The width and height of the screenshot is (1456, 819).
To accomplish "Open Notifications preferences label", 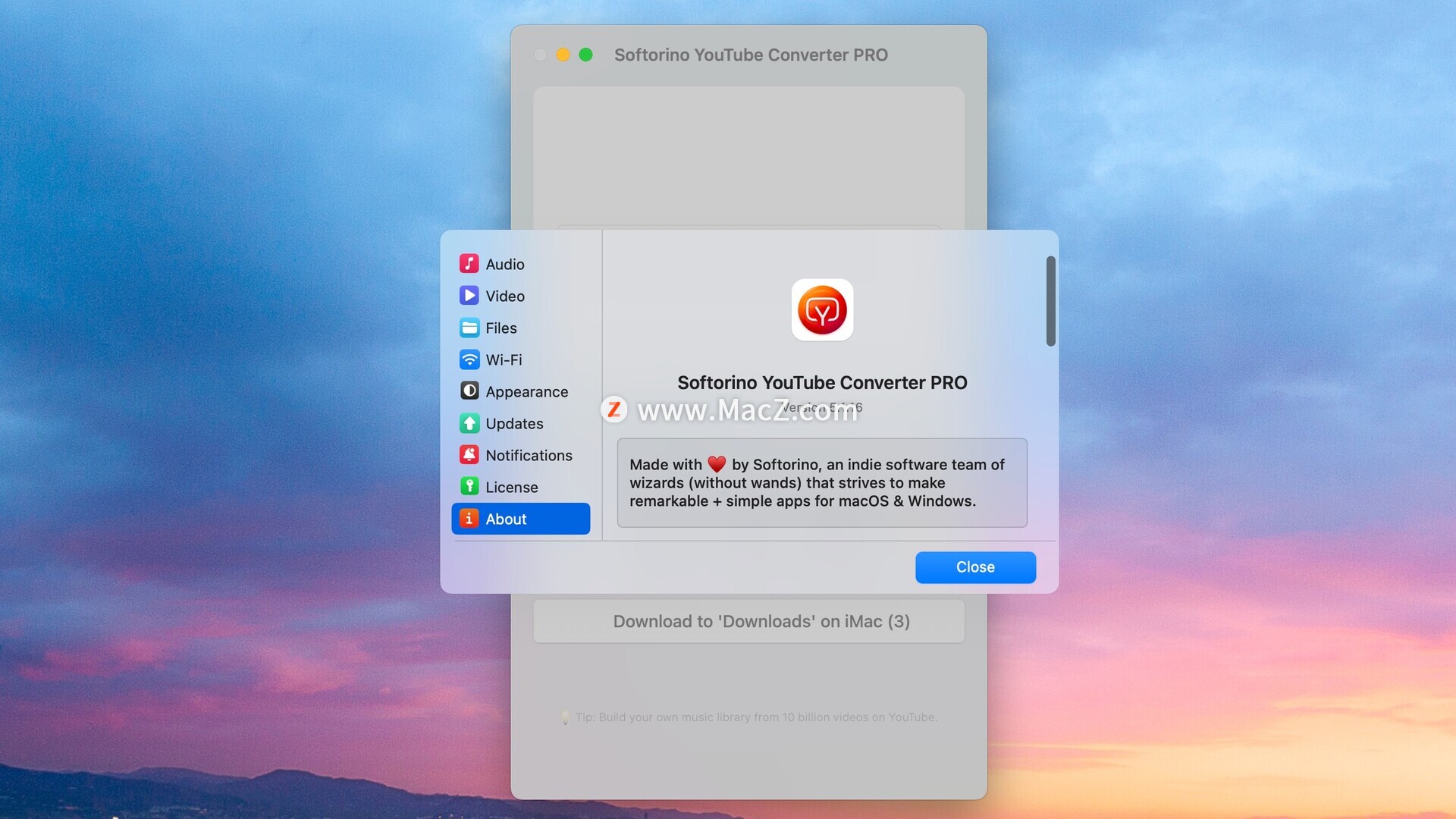I will pos(529,456).
